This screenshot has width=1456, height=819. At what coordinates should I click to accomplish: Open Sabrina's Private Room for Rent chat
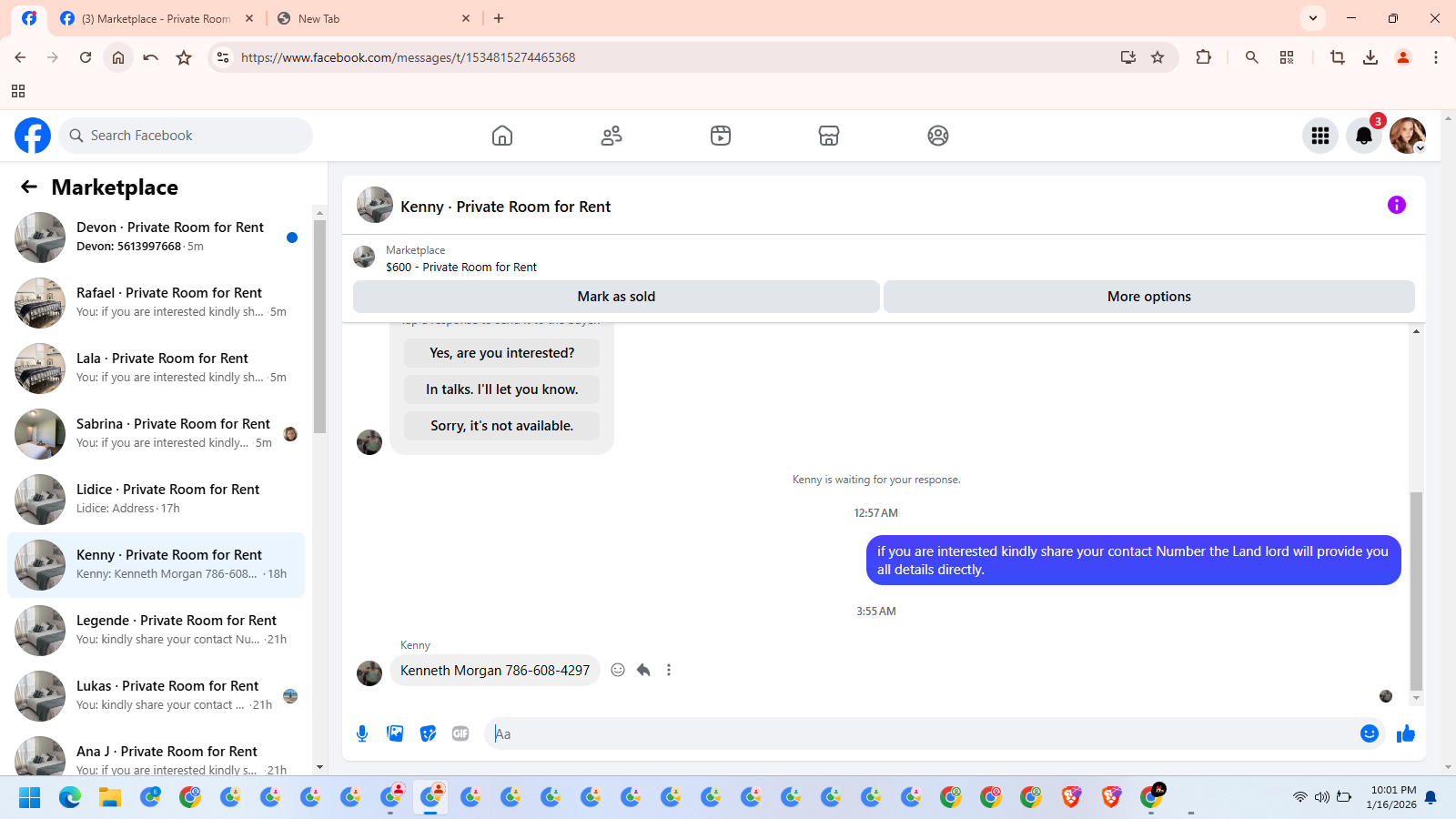[x=157, y=434]
